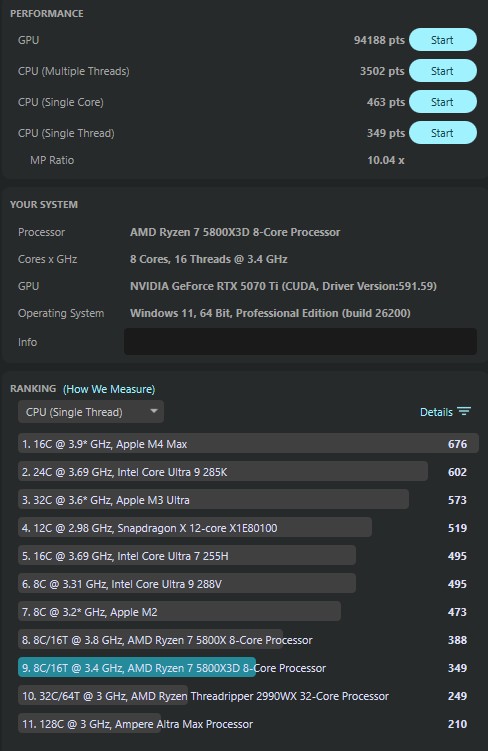Open the How We Measure link
Screen dimensions: 488x751
tap(109, 389)
